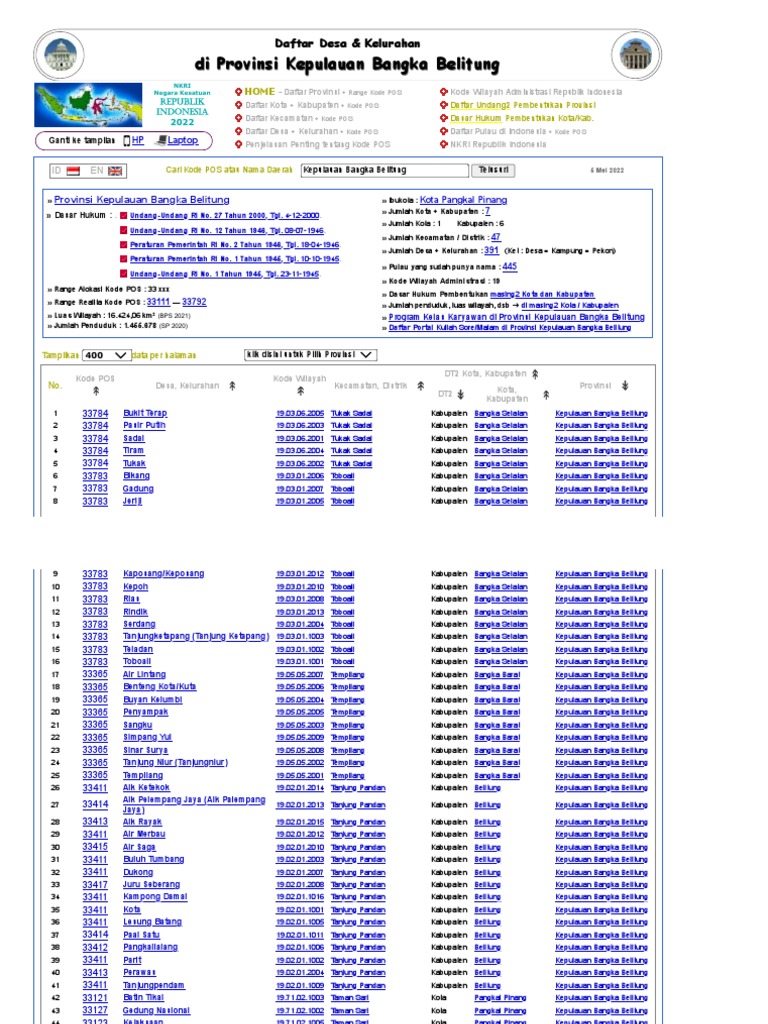Viewport: 768px width, 1024px height.
Task: Click Range Realita Kode POS 33111 link
Action: [x=158, y=302]
